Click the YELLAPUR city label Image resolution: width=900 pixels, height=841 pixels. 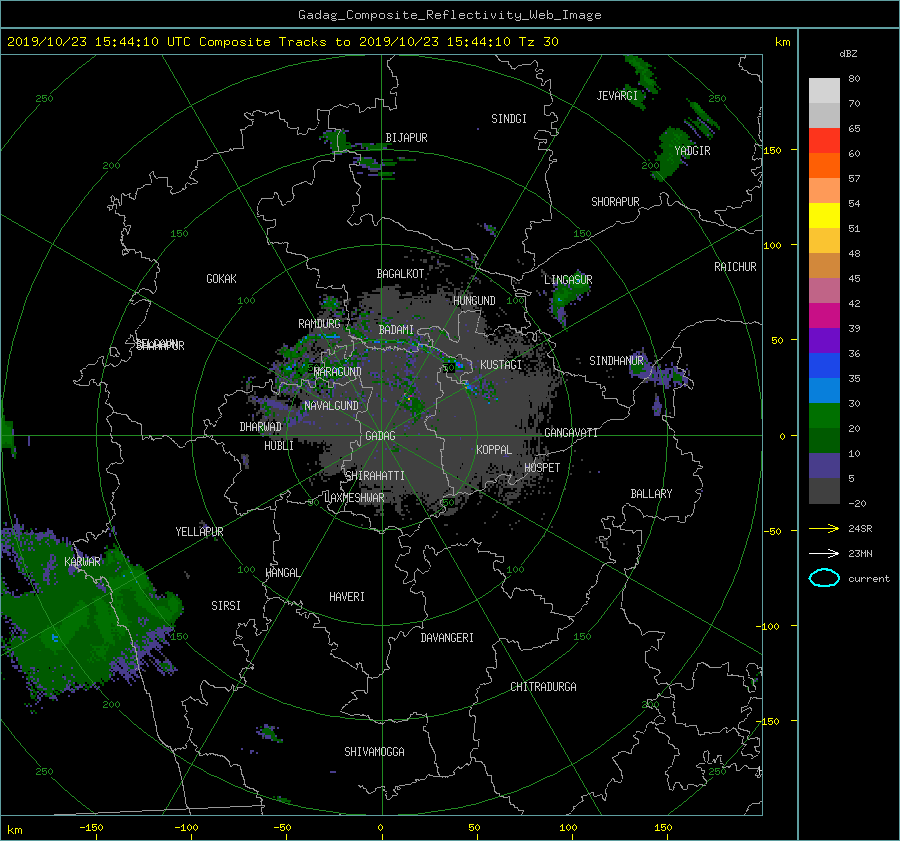click(x=199, y=532)
